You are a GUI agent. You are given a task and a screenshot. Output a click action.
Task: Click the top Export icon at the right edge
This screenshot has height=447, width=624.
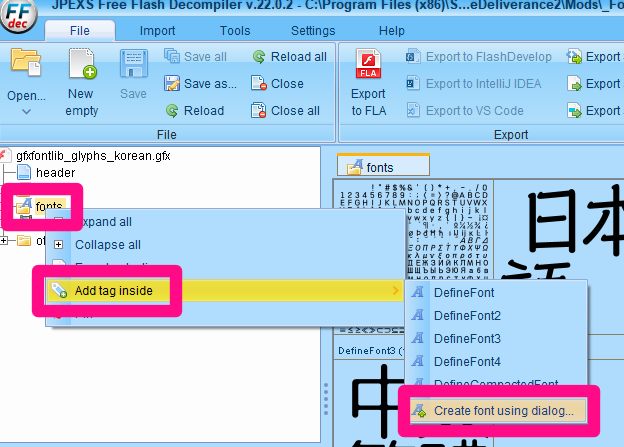[574, 57]
